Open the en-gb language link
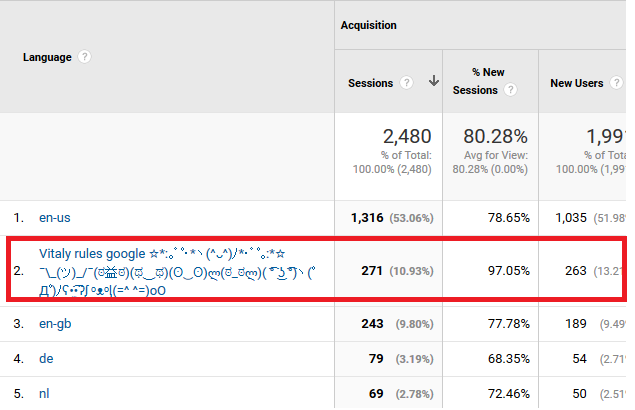This screenshot has height=410, width=635. point(55,323)
